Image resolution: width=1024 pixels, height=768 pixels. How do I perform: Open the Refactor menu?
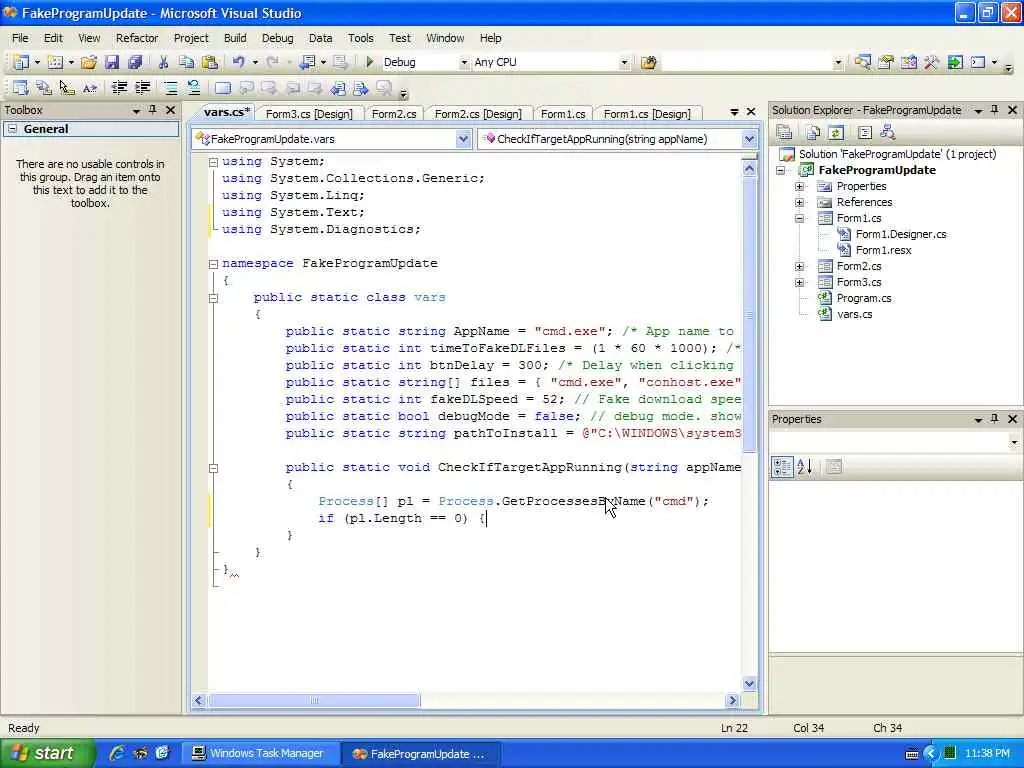point(137,38)
